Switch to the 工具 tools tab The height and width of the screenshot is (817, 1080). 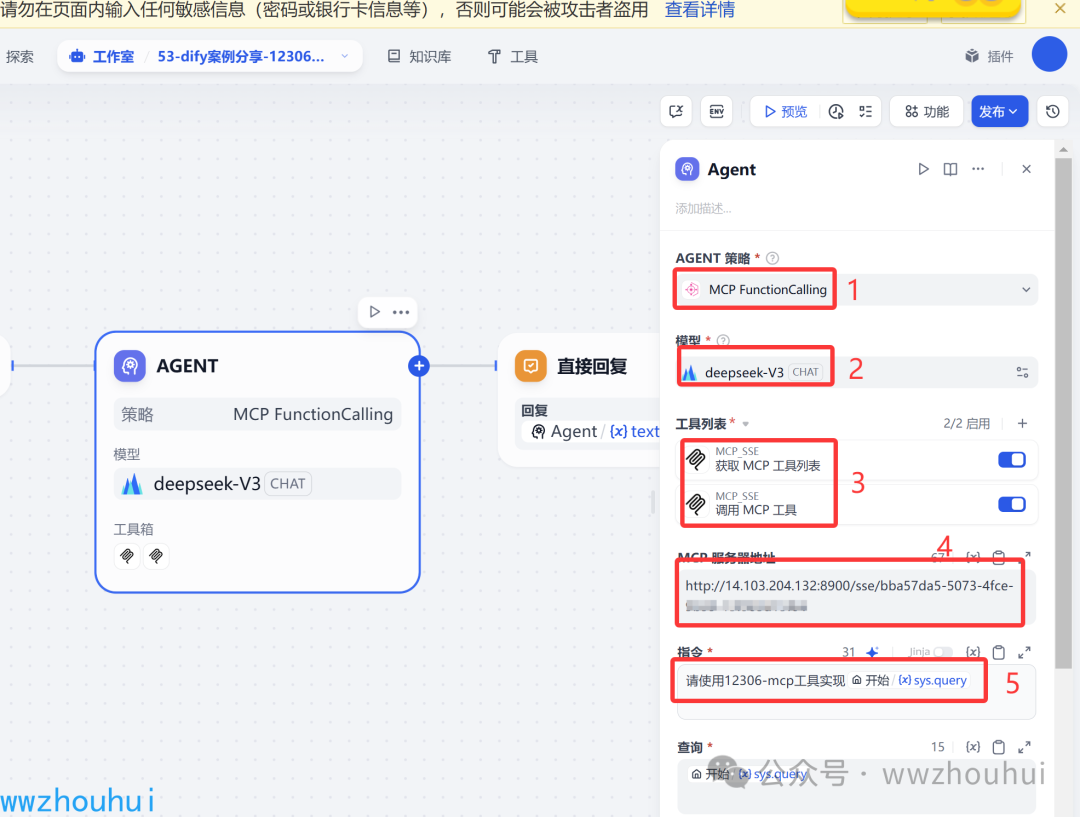click(513, 56)
